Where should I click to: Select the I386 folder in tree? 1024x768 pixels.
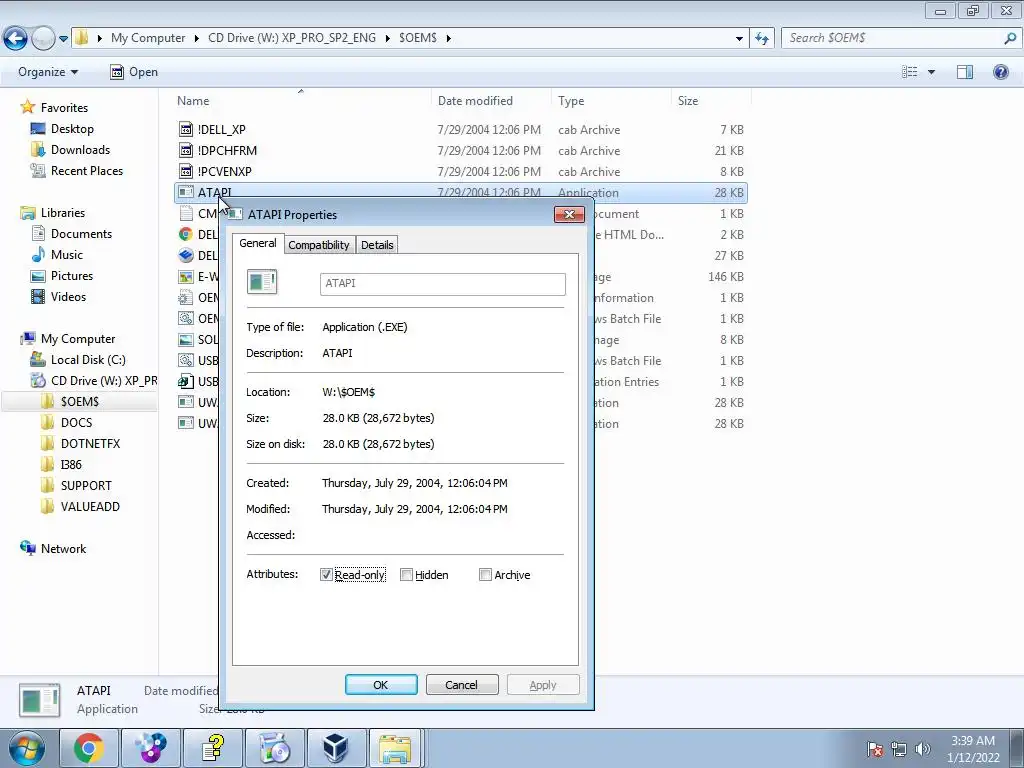[x=71, y=464]
